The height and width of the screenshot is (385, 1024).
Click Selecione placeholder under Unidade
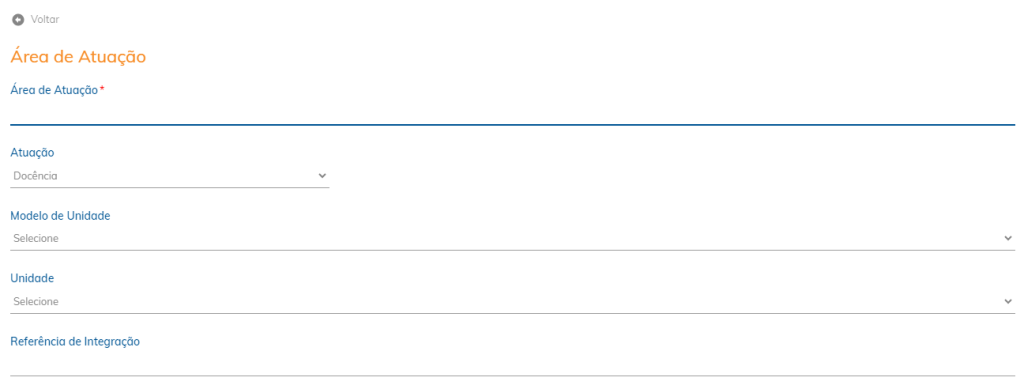pyautogui.click(x=36, y=301)
